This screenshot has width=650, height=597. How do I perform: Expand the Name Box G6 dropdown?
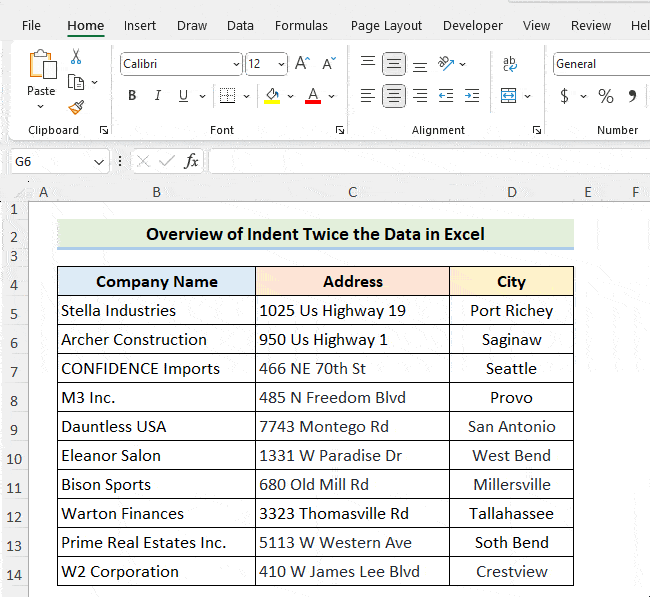click(99, 162)
